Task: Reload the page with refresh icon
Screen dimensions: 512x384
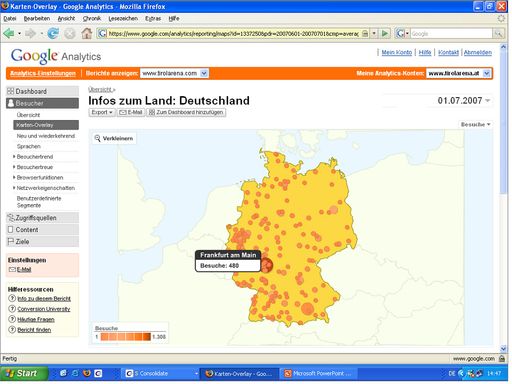Action: point(53,33)
